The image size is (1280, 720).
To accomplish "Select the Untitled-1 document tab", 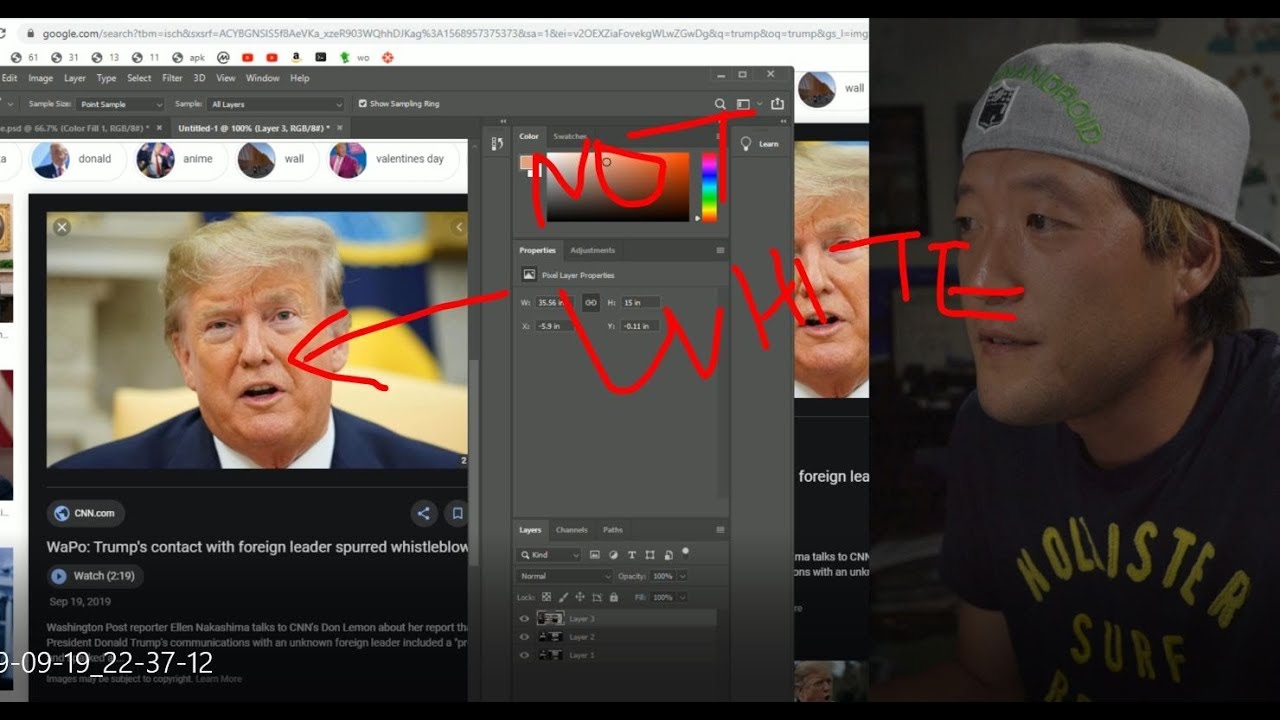I will point(259,128).
